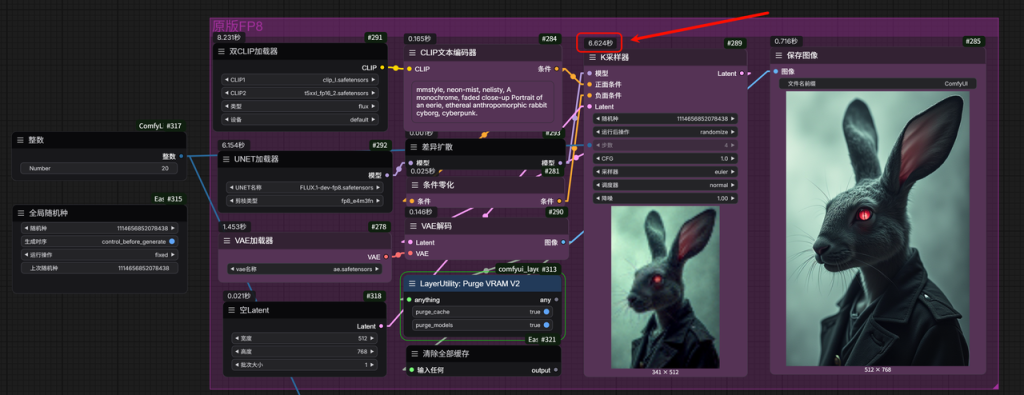This screenshot has width=1024, height=395.
Task: Open the 全局随机种 node menu icon
Action: tap(20, 213)
